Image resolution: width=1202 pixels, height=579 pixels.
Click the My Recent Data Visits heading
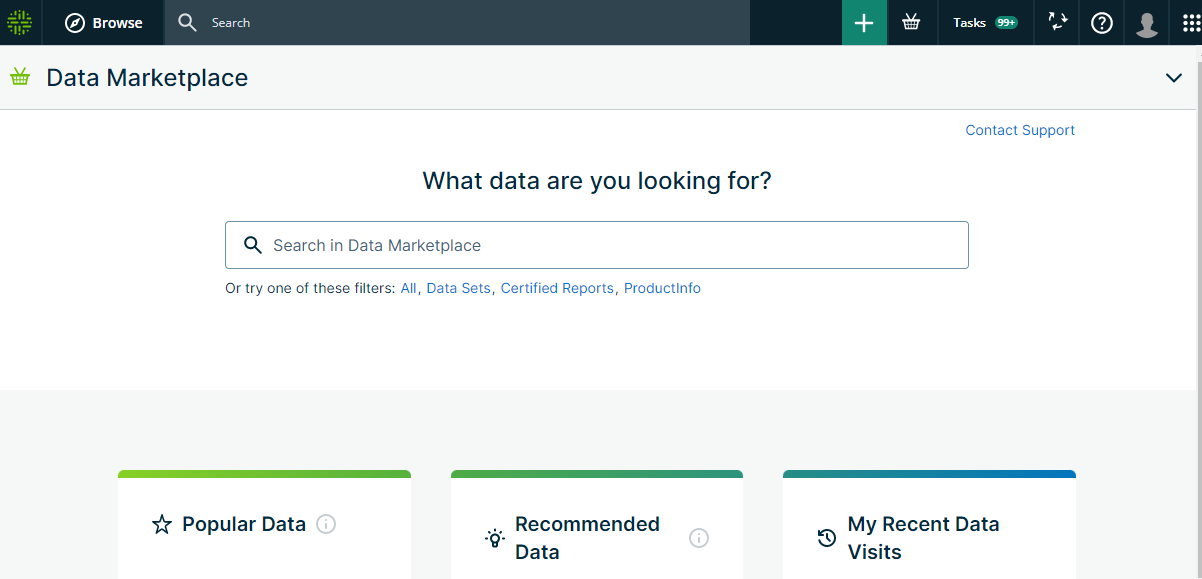[x=923, y=538]
